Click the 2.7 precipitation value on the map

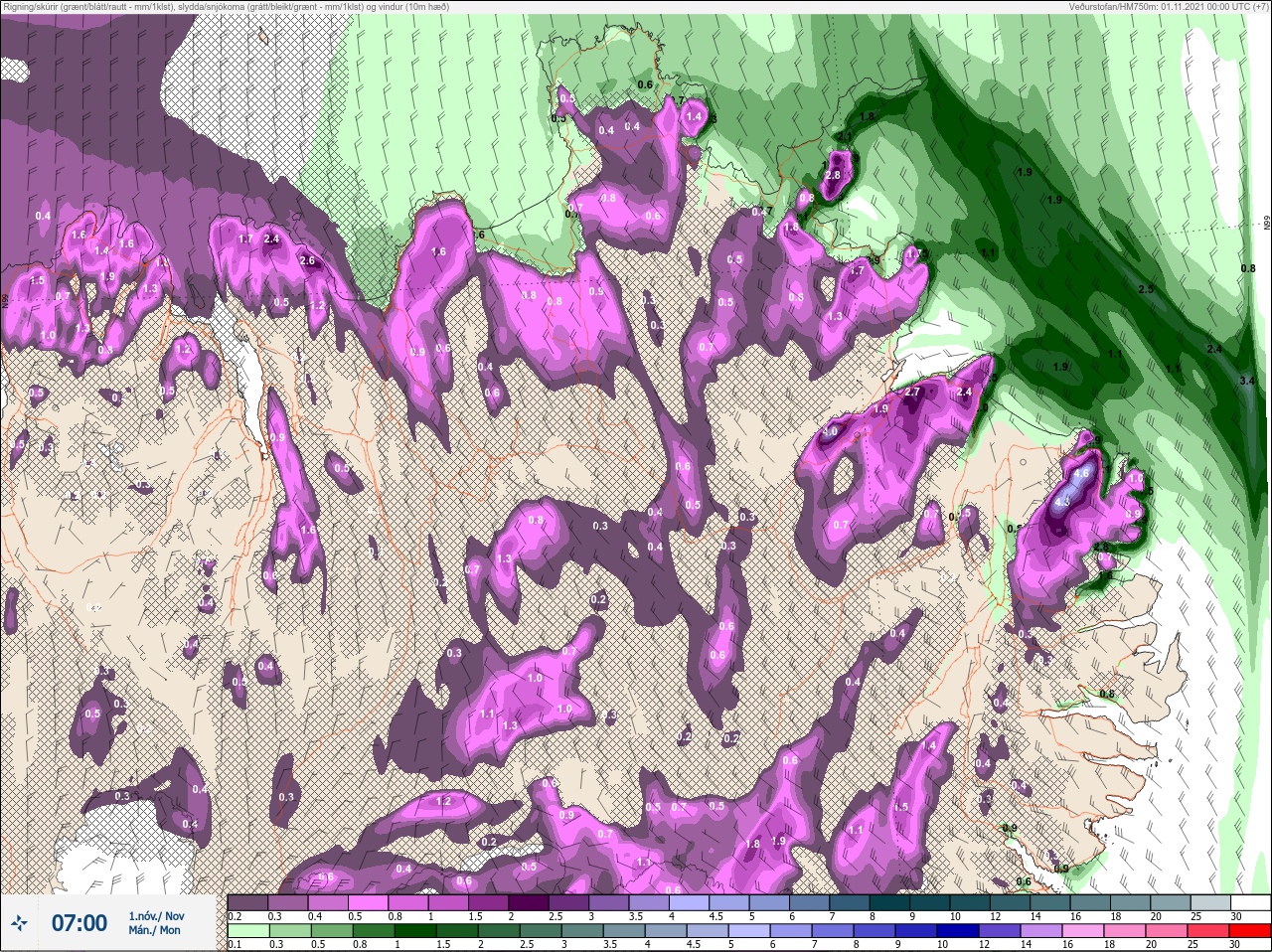(x=914, y=393)
